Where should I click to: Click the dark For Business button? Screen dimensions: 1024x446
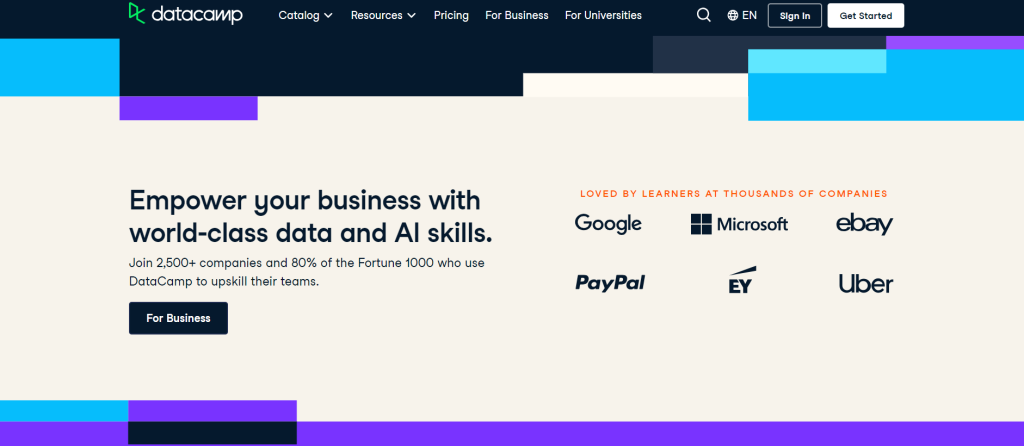[x=178, y=318]
